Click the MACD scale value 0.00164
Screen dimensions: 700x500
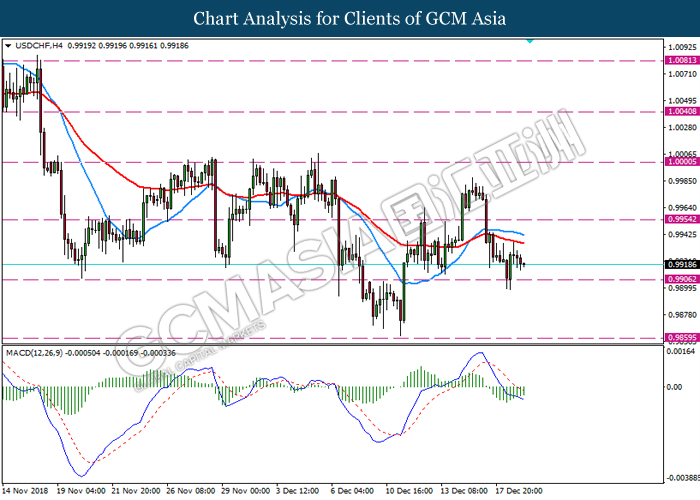(x=681, y=351)
